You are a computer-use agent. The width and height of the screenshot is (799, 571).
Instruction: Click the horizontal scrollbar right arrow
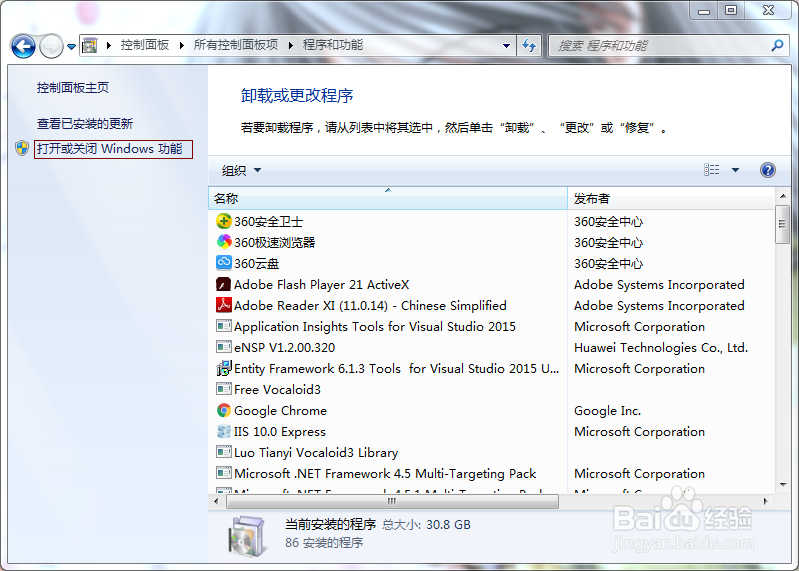765,501
